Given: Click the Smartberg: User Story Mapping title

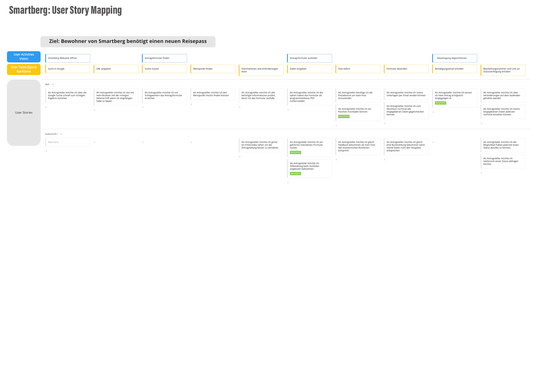Looking at the screenshot, I should (65, 10).
